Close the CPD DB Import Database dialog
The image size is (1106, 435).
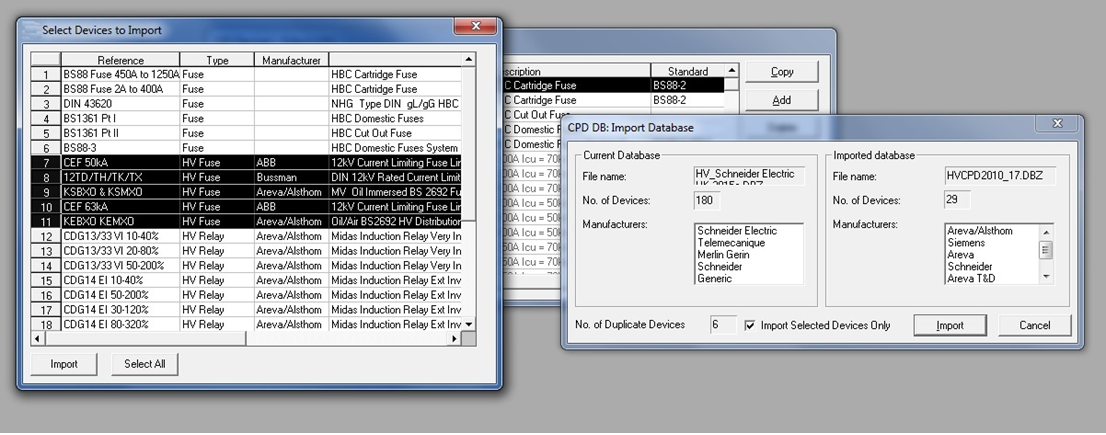click(1057, 123)
